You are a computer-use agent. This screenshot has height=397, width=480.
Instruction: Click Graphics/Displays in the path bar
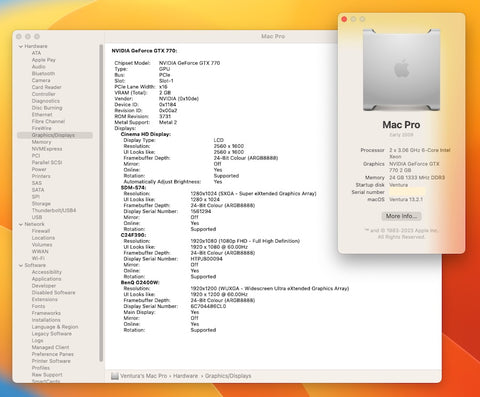[228, 376]
